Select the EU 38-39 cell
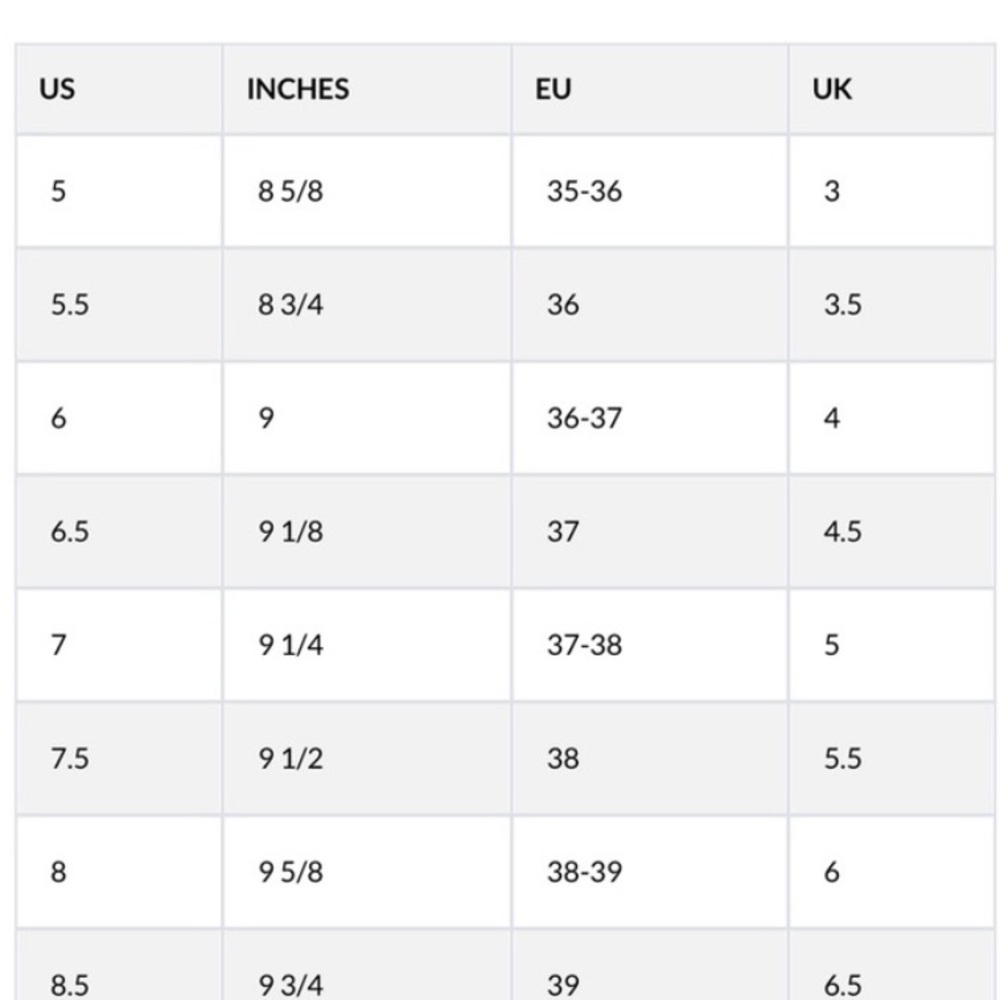Screen dimensions: 1000x1000 coord(649,872)
